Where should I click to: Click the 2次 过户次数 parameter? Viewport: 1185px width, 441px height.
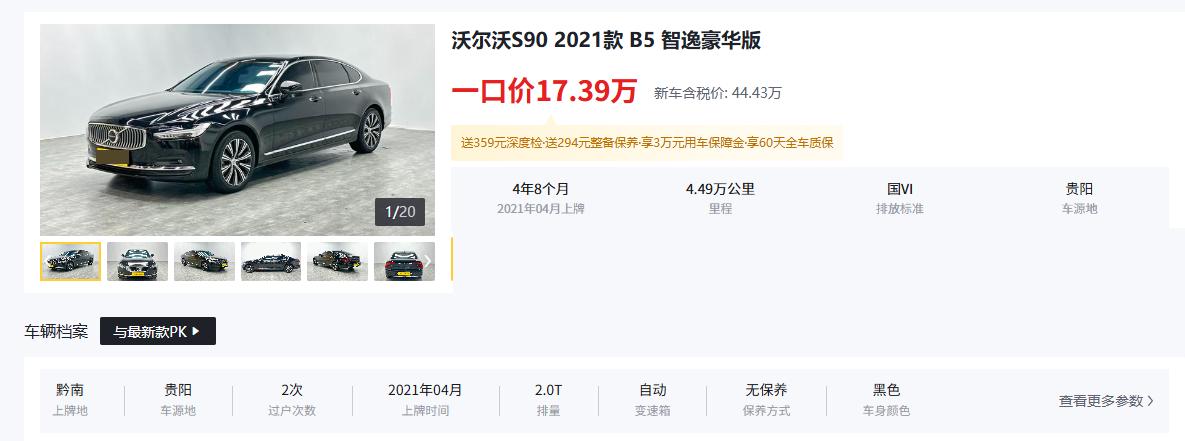[292, 400]
